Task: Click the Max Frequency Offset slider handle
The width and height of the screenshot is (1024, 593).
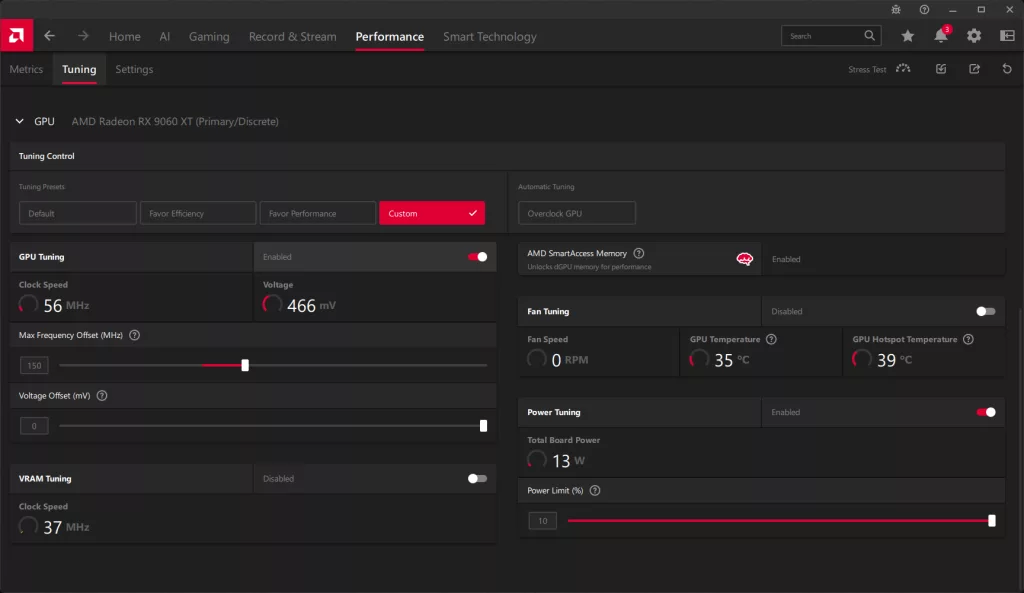Action: tap(245, 365)
